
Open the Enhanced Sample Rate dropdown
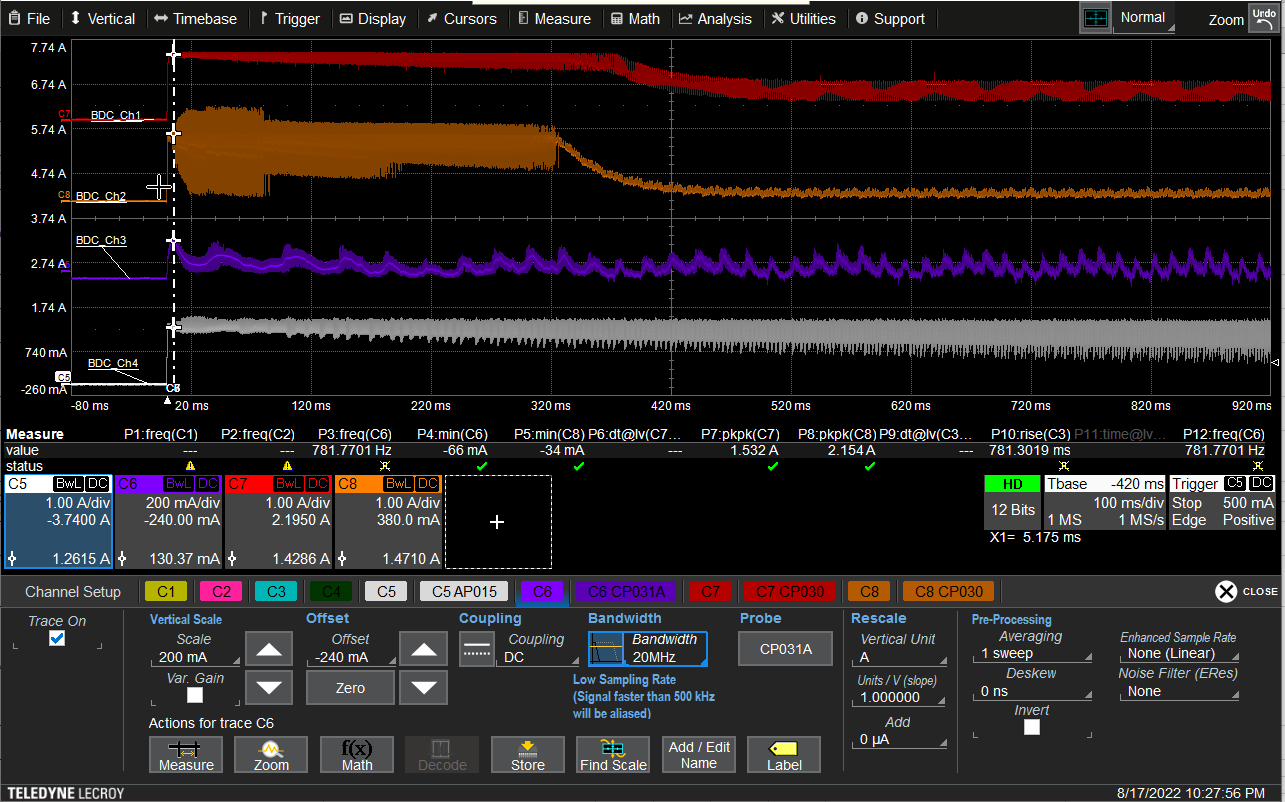coord(1178,652)
